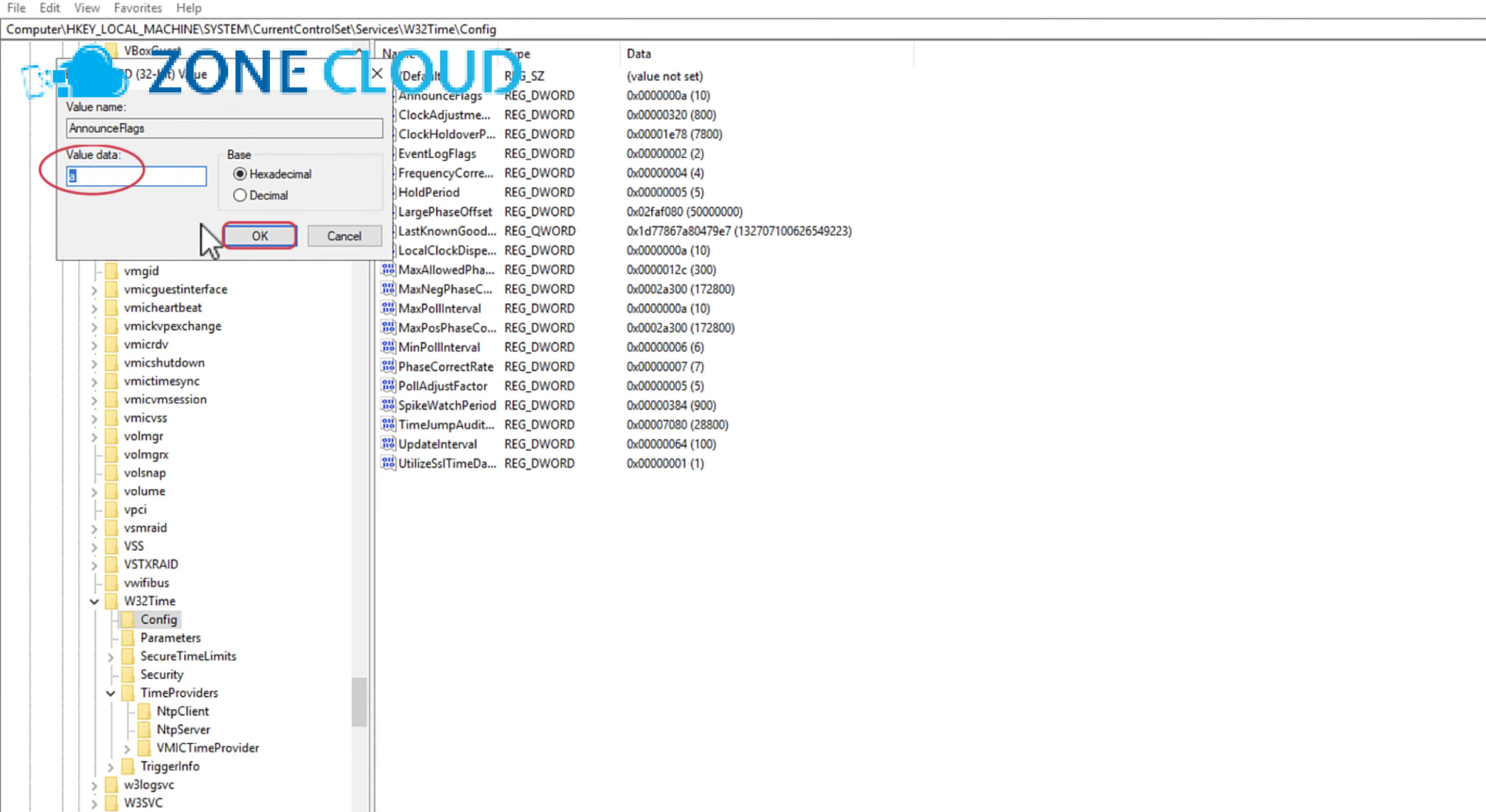1486x812 pixels.
Task: Open the Help menu
Action: (x=189, y=8)
